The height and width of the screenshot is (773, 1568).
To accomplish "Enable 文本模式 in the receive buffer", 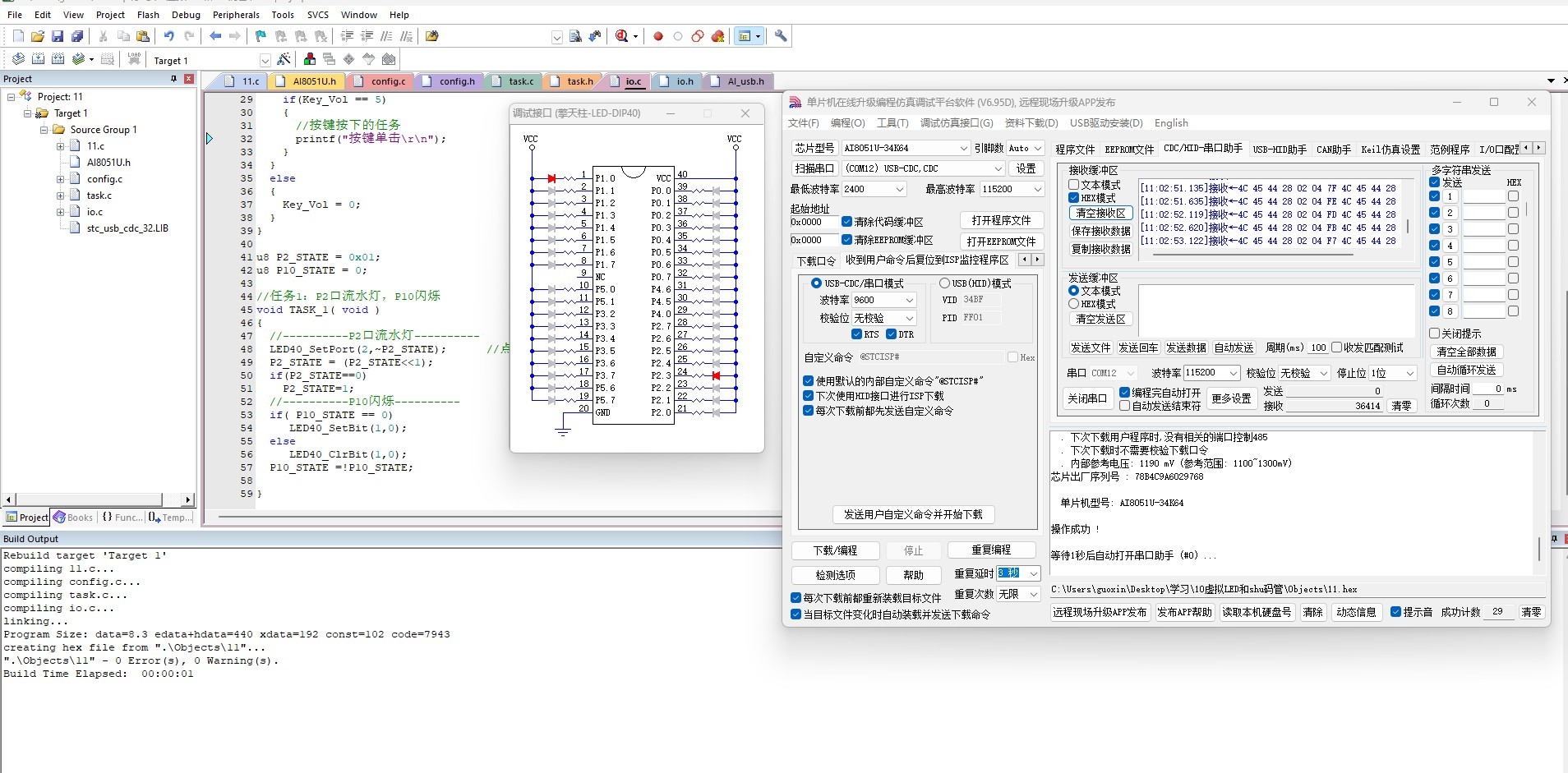I will click(1074, 185).
